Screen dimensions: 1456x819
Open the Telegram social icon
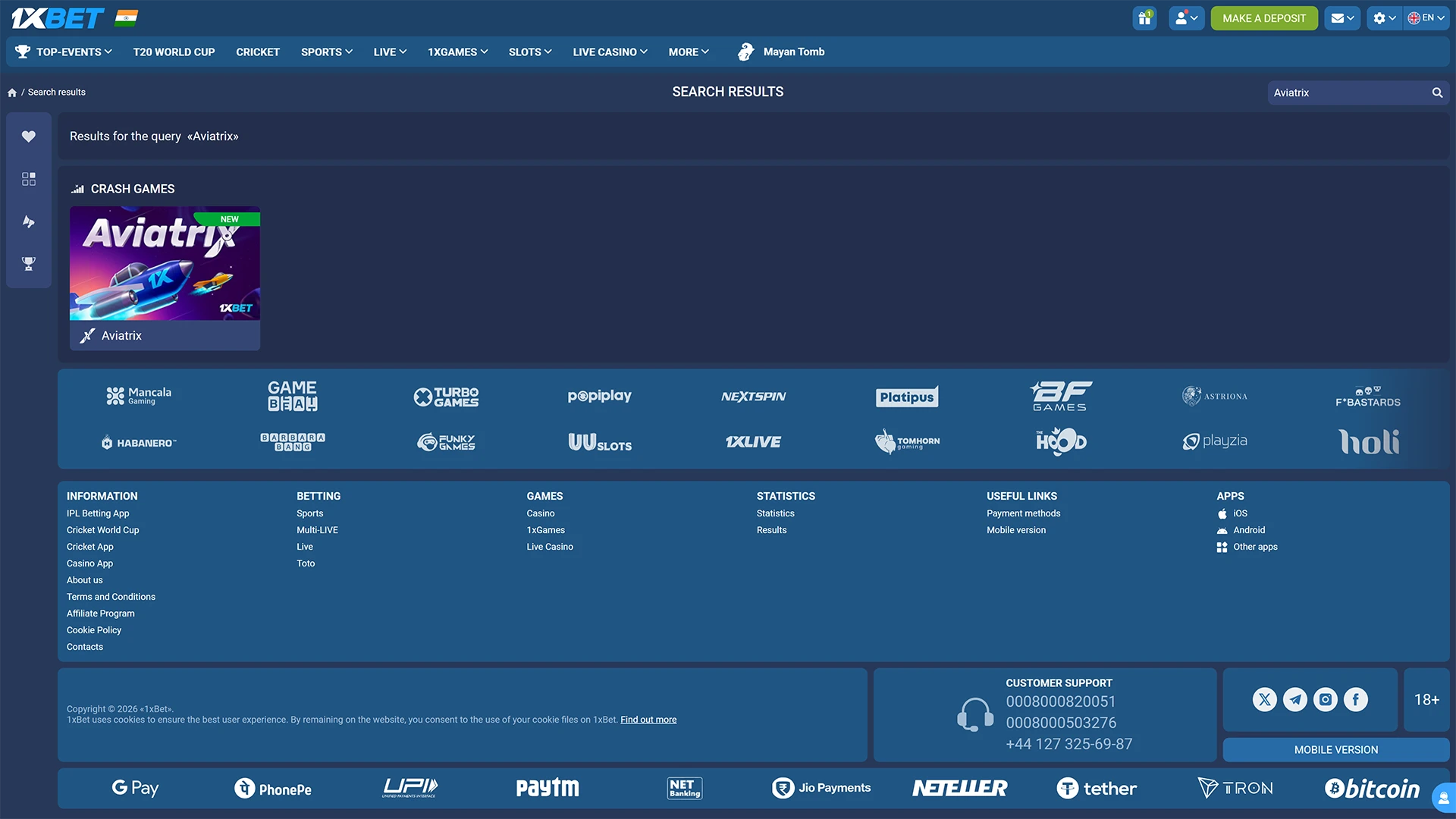tap(1295, 699)
